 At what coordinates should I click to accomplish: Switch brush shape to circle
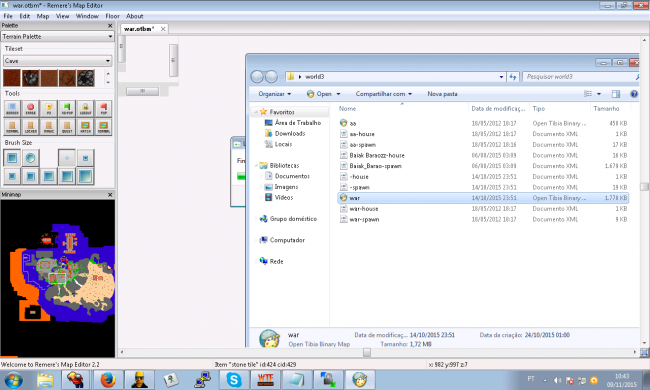[30, 158]
